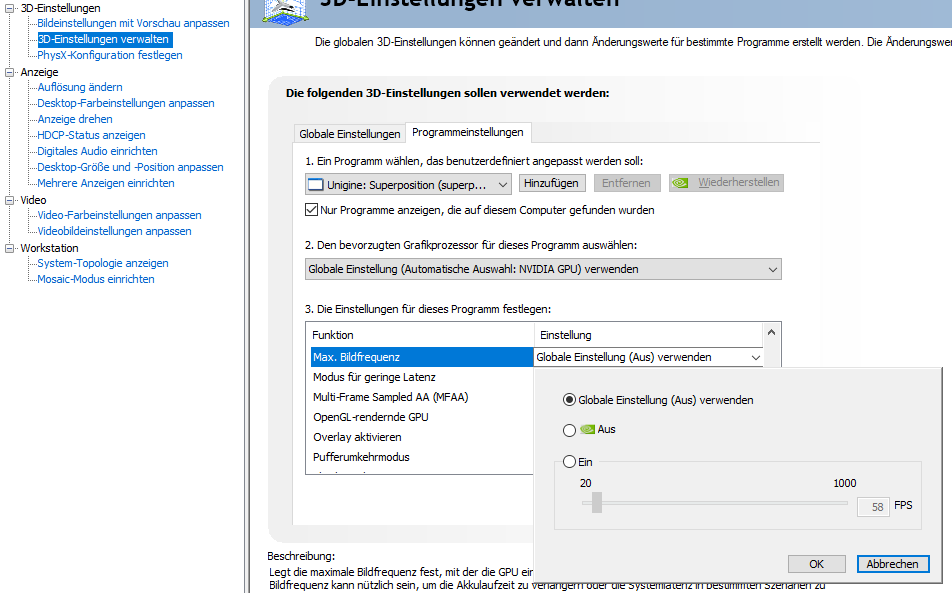Open Mosaic-Modus einrichten
This screenshot has width=952, height=593.
tap(95, 279)
